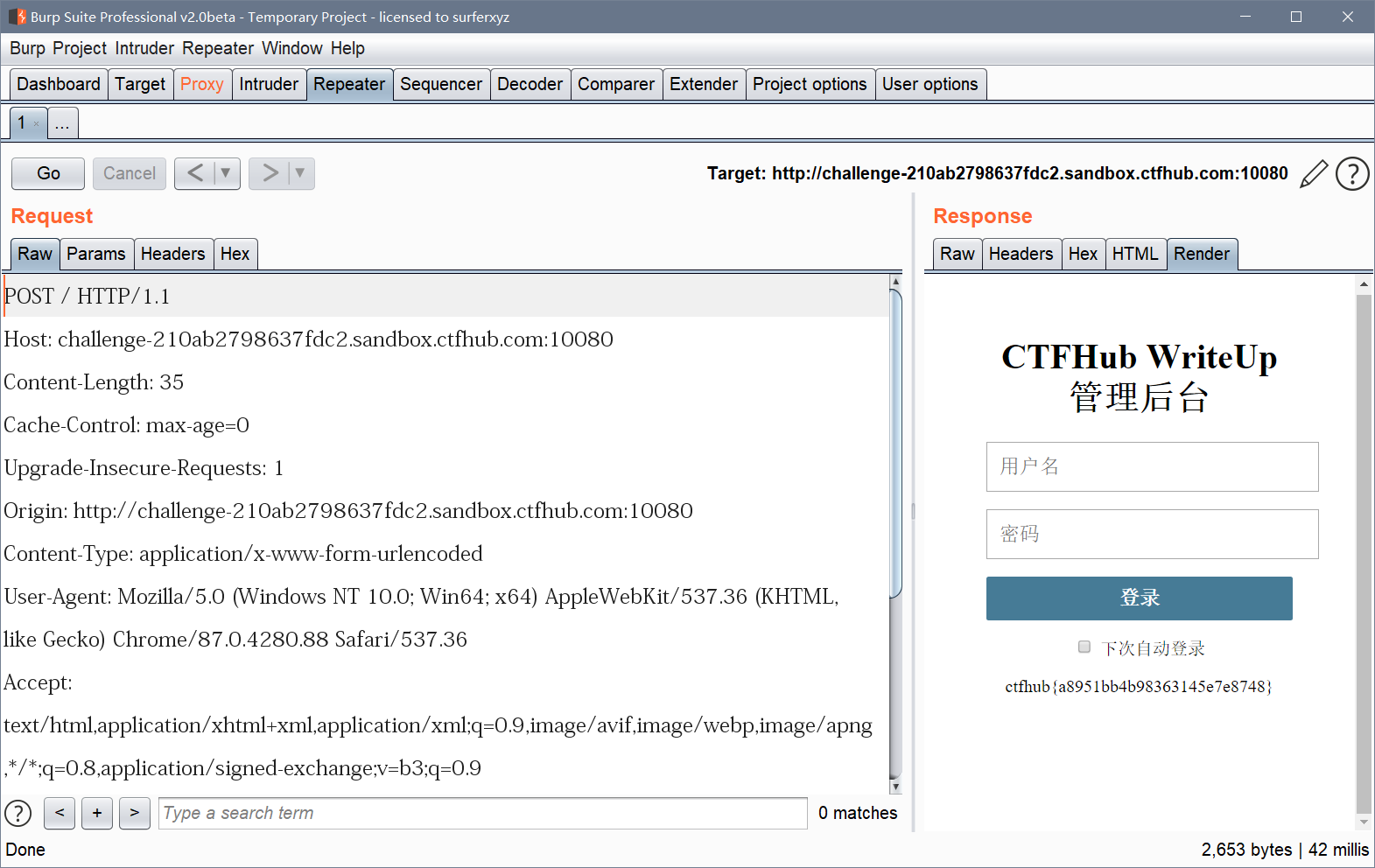This screenshot has height=868, width=1375.
Task: Click Burp Suite logo in title bar
Action: pyautogui.click(x=17, y=17)
